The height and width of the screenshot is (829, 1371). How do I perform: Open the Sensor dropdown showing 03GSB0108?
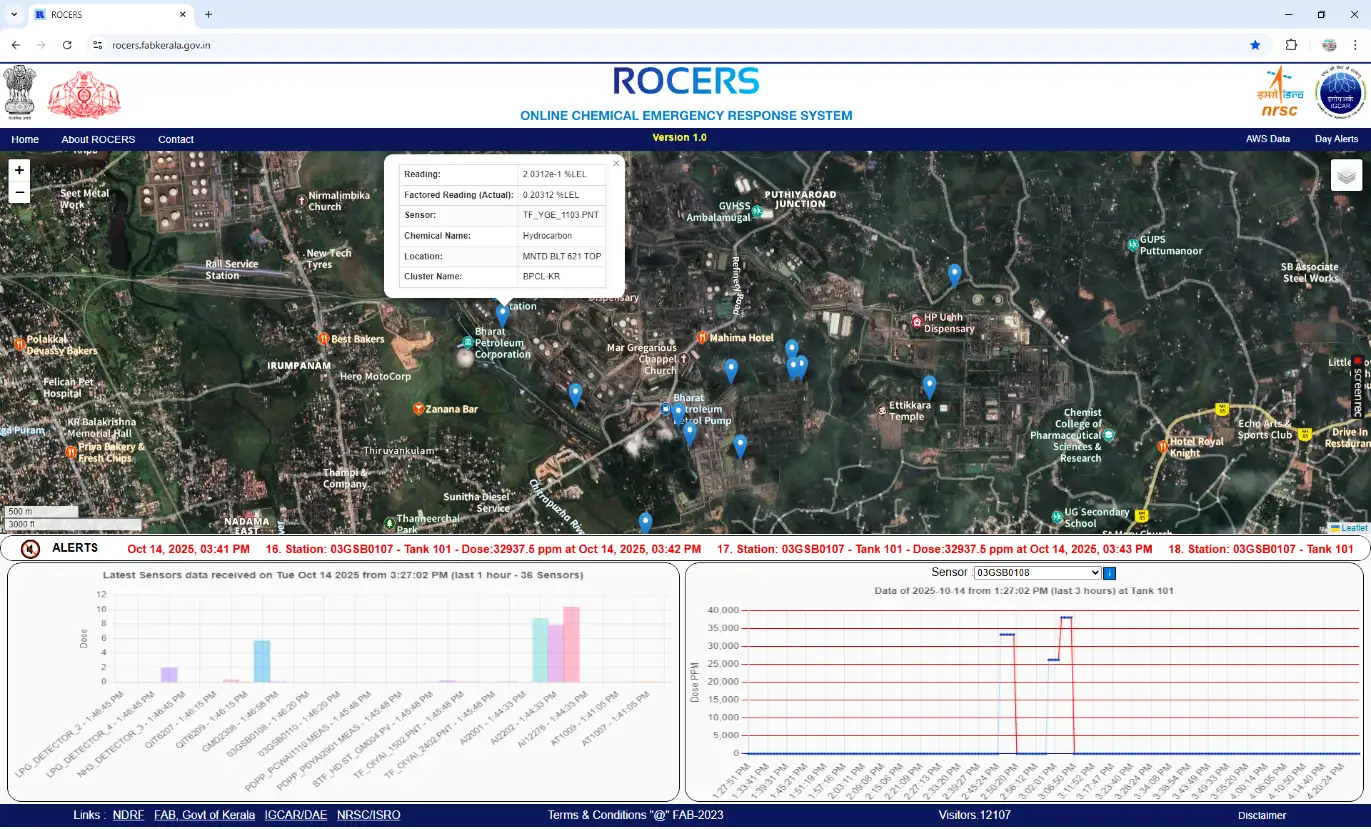[1037, 572]
